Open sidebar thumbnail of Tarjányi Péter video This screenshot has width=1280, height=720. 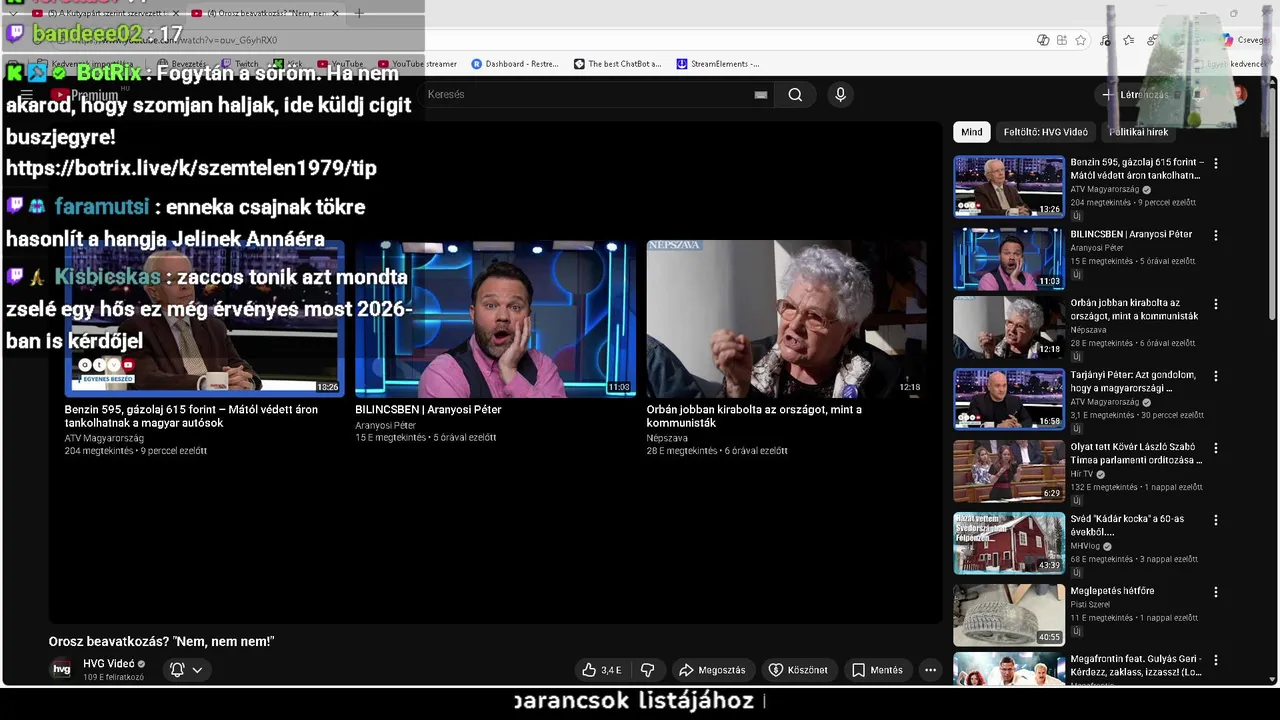click(1009, 399)
